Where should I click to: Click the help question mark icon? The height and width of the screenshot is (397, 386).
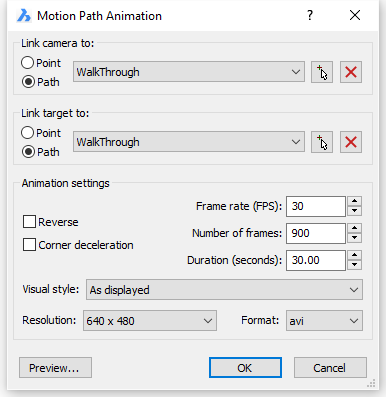click(310, 15)
